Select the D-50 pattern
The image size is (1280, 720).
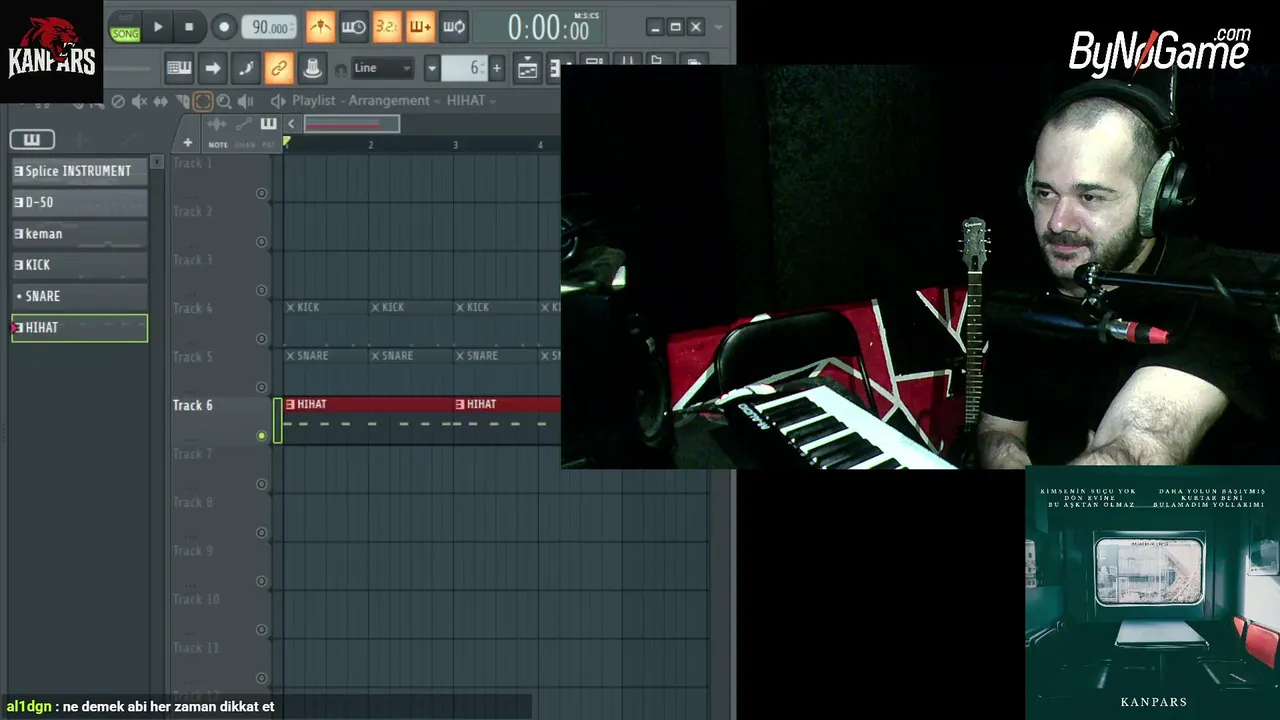pos(79,202)
